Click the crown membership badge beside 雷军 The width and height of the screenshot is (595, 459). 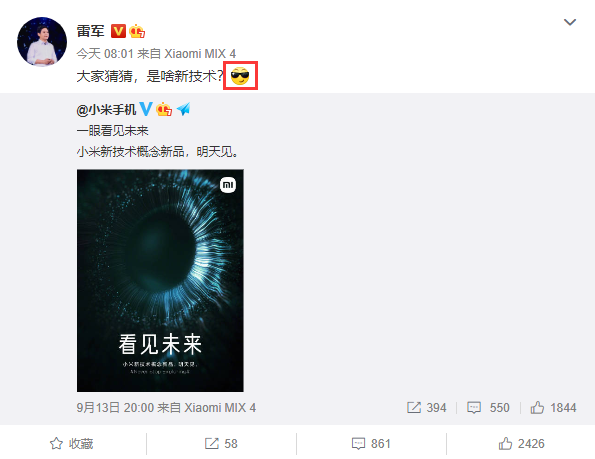(137, 31)
